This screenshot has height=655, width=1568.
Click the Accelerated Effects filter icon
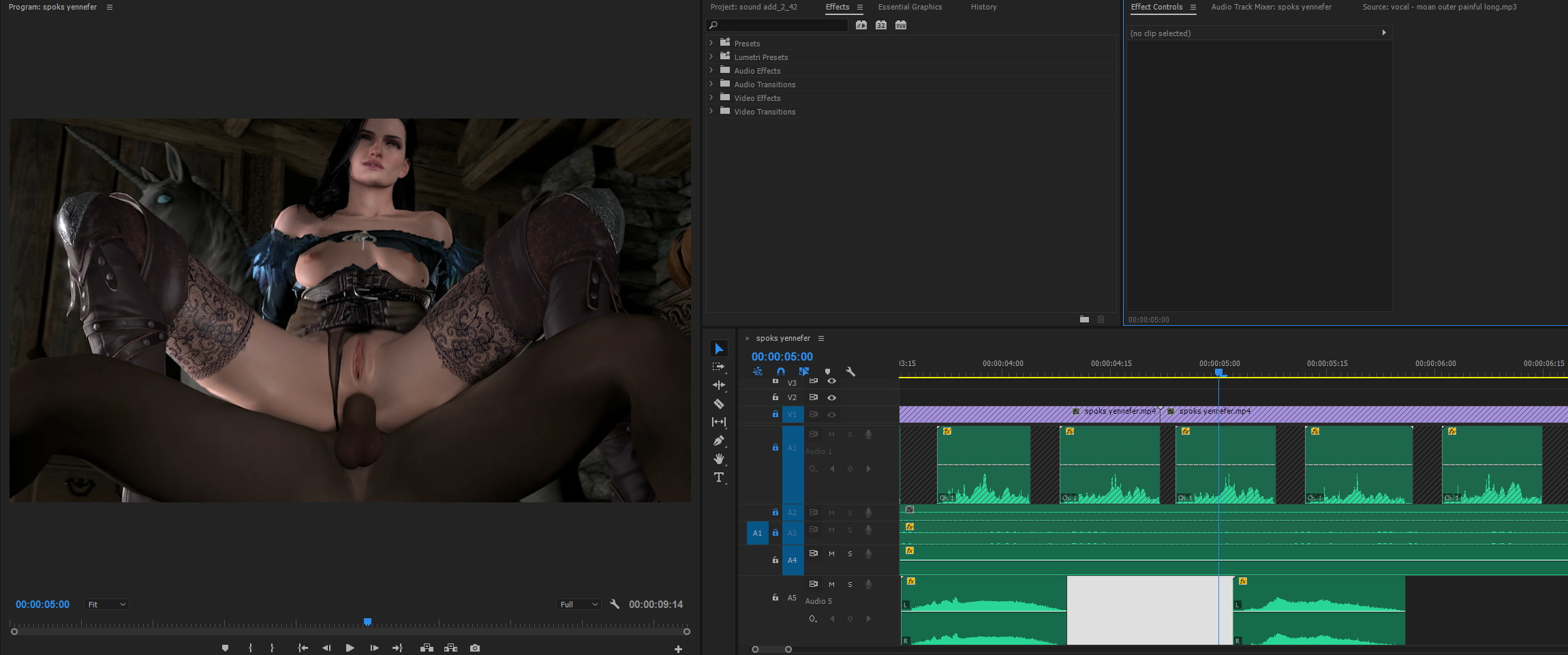point(861,25)
